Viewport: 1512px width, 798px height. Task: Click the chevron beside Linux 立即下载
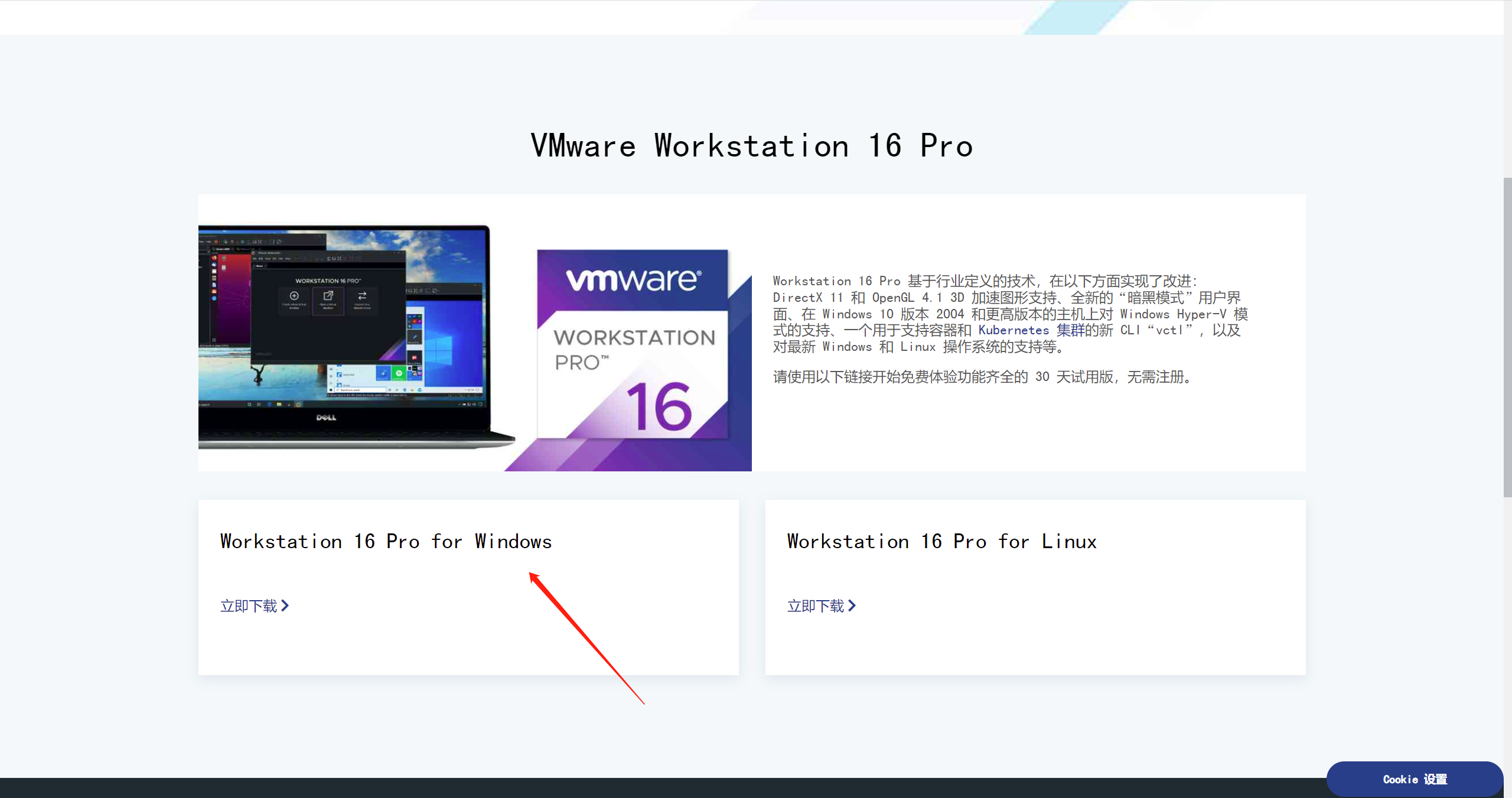coord(852,605)
